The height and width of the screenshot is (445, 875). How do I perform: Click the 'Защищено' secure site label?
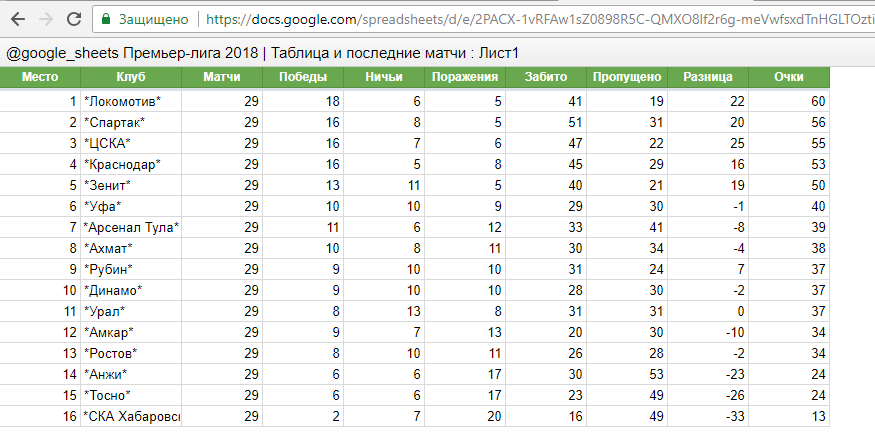153,20
